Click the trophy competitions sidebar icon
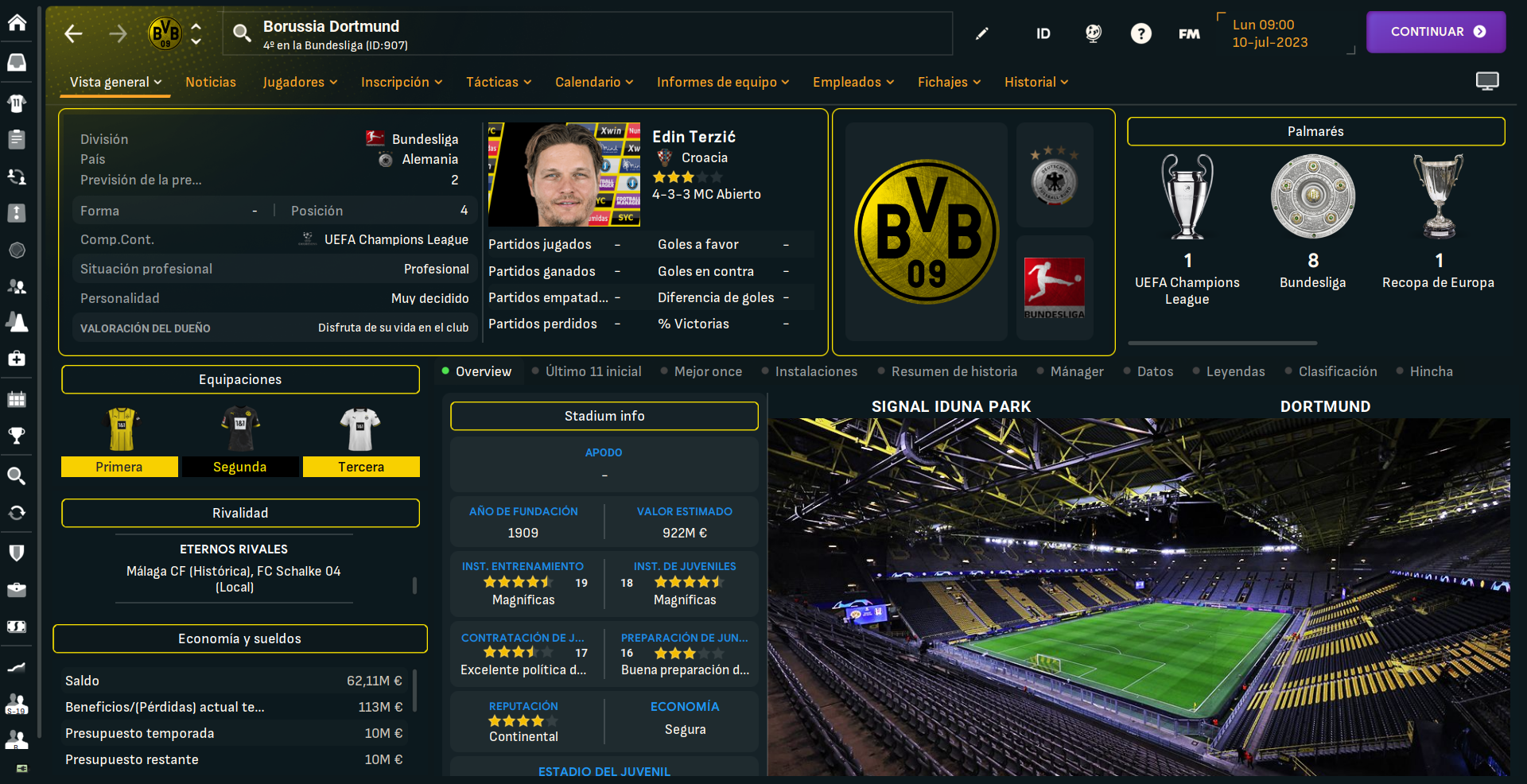The height and width of the screenshot is (784, 1527). pyautogui.click(x=17, y=435)
